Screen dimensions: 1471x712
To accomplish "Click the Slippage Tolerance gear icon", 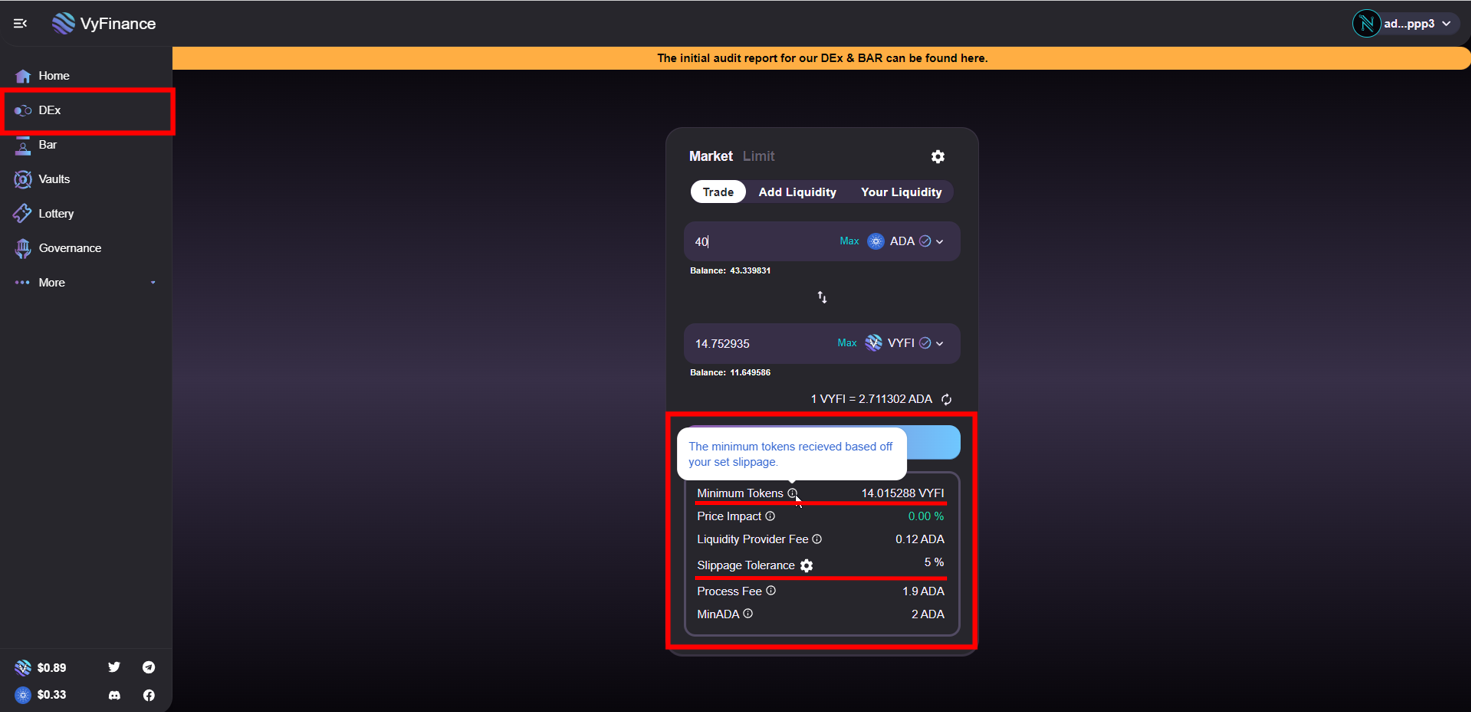I will [807, 566].
